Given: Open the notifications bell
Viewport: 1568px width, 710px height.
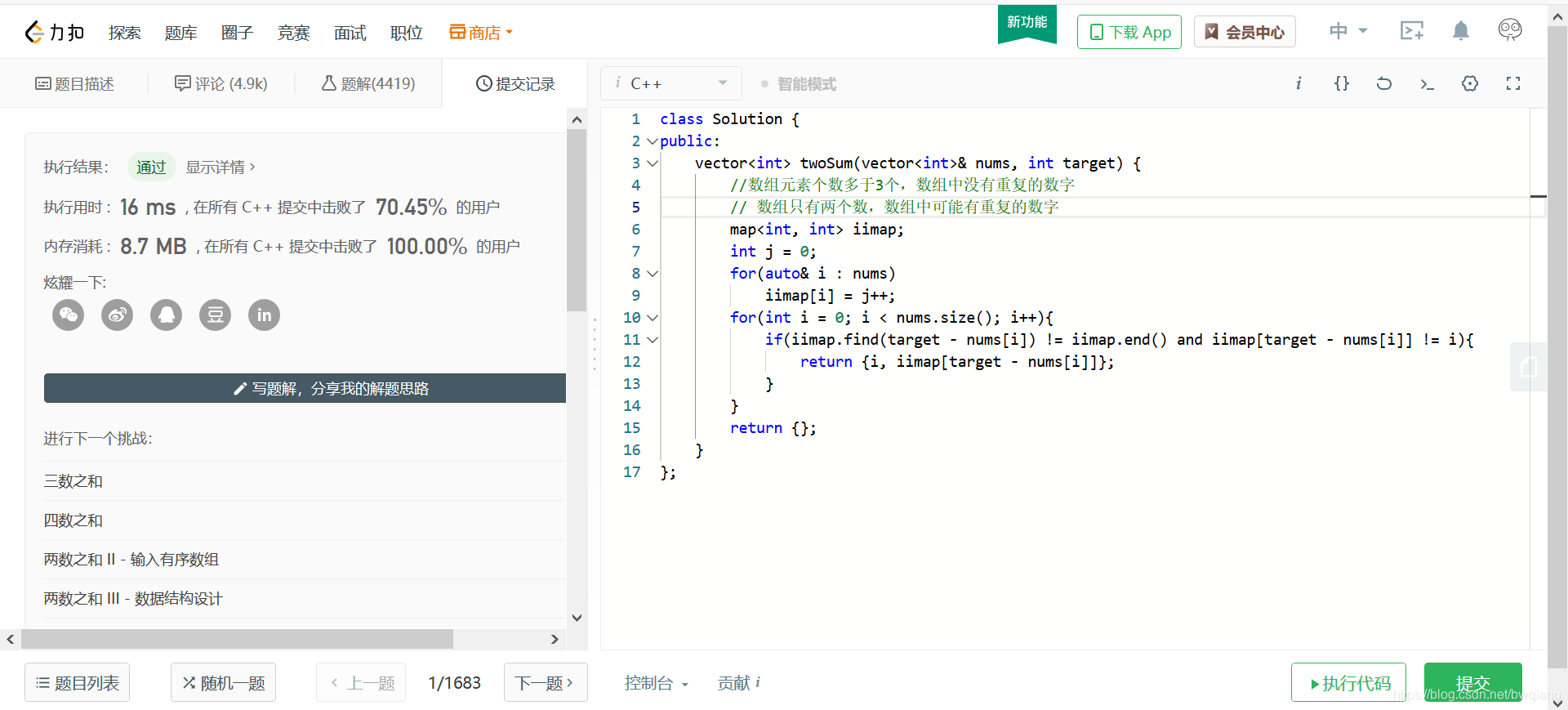Looking at the screenshot, I should [1461, 31].
